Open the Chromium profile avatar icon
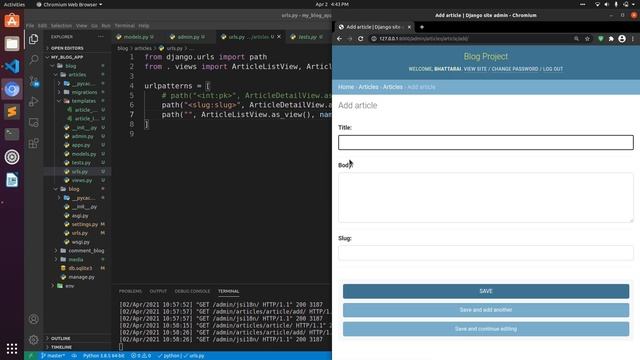 622,39
